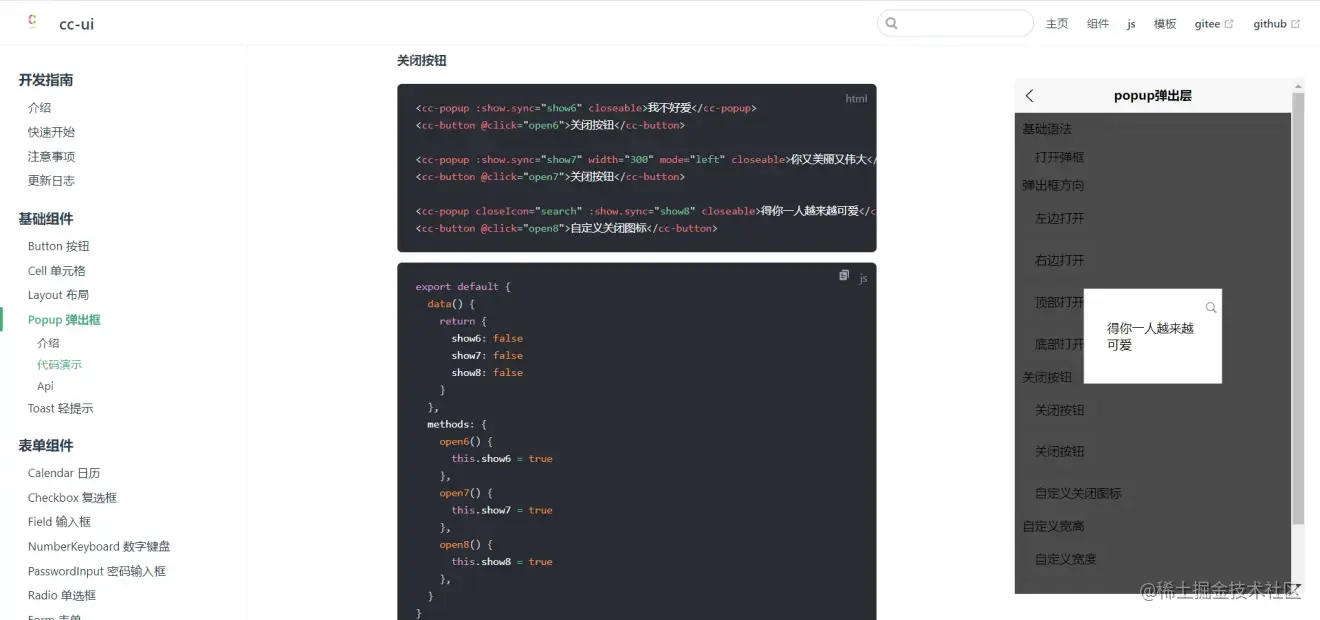The width and height of the screenshot is (1320, 620).
Task: Click the search magnifier in the top search bar
Action: 891,22
